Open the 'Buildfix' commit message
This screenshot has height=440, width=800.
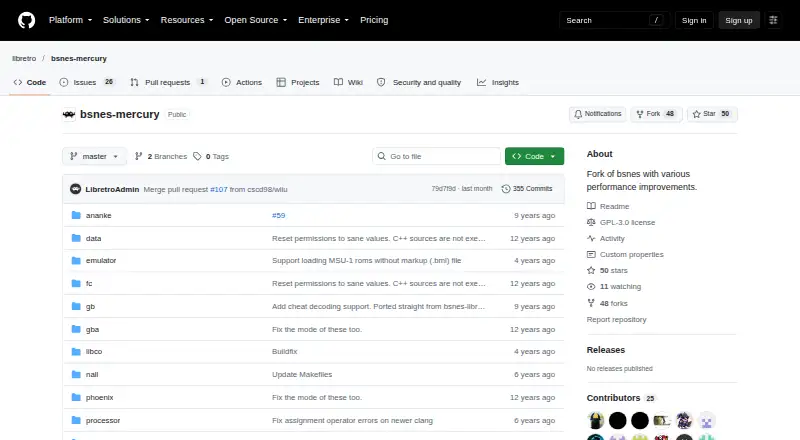tap(285, 352)
